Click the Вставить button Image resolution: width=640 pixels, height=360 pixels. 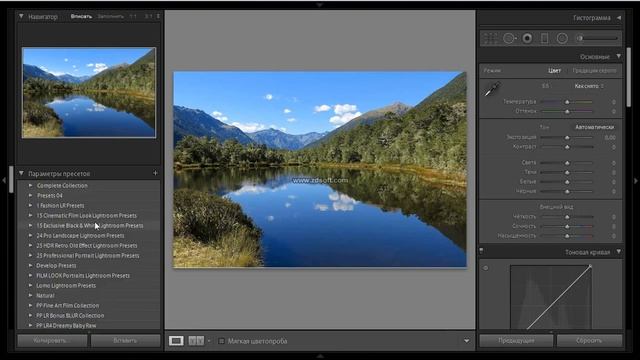(126, 340)
